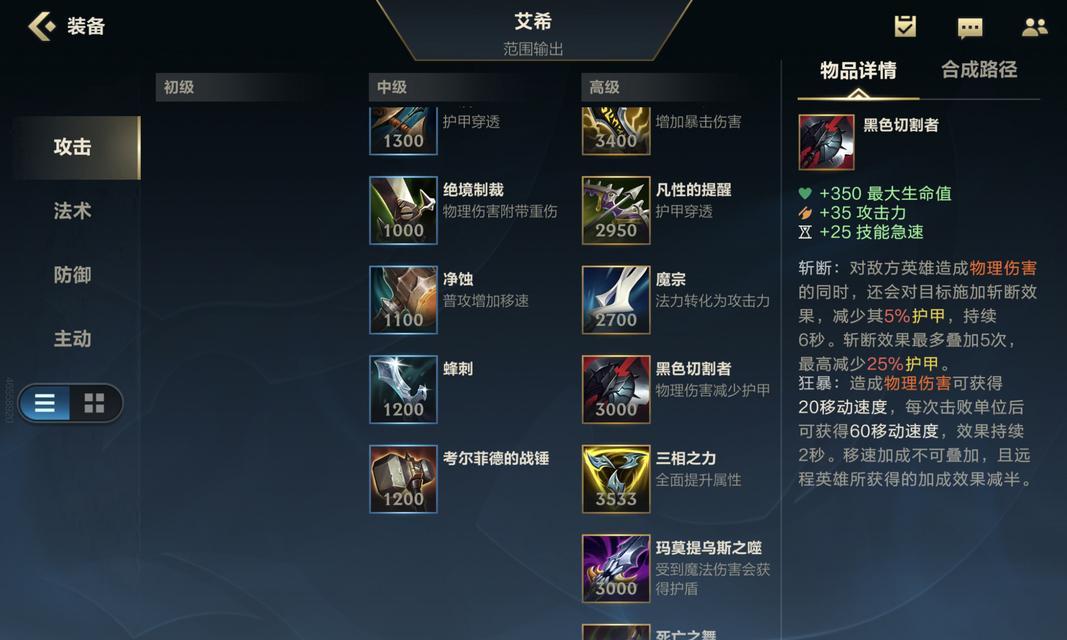Screen dimensions: 1067x640
Task: Open the chat bubble icon
Action: click(970, 27)
